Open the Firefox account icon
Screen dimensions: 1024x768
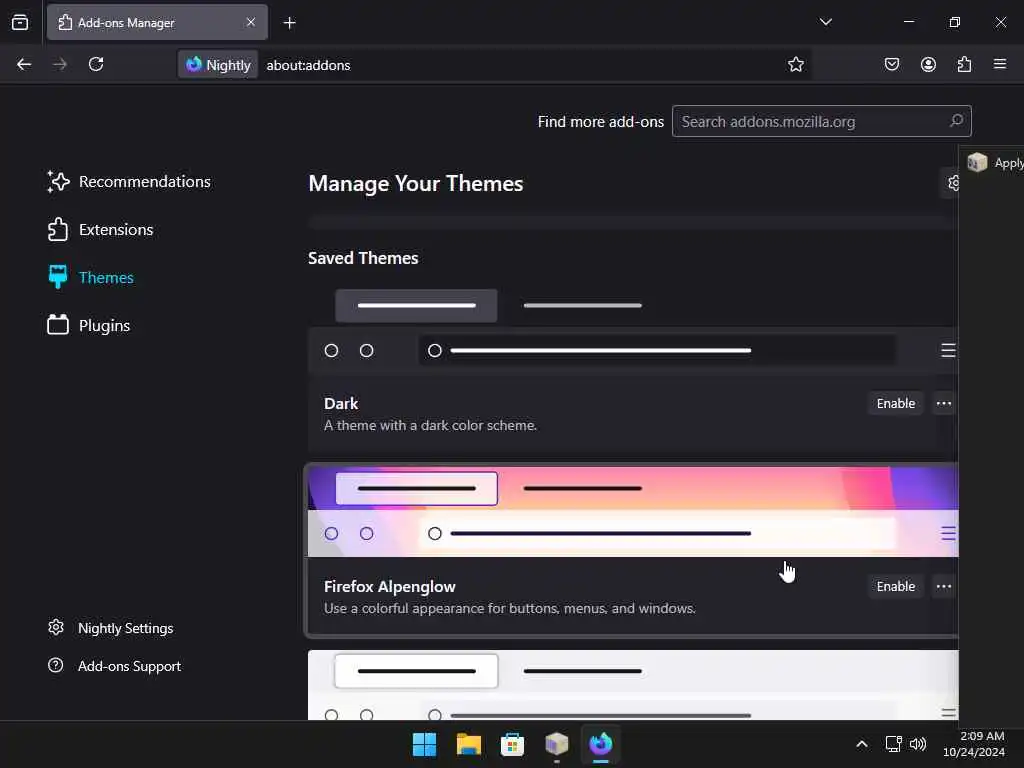[x=928, y=64]
